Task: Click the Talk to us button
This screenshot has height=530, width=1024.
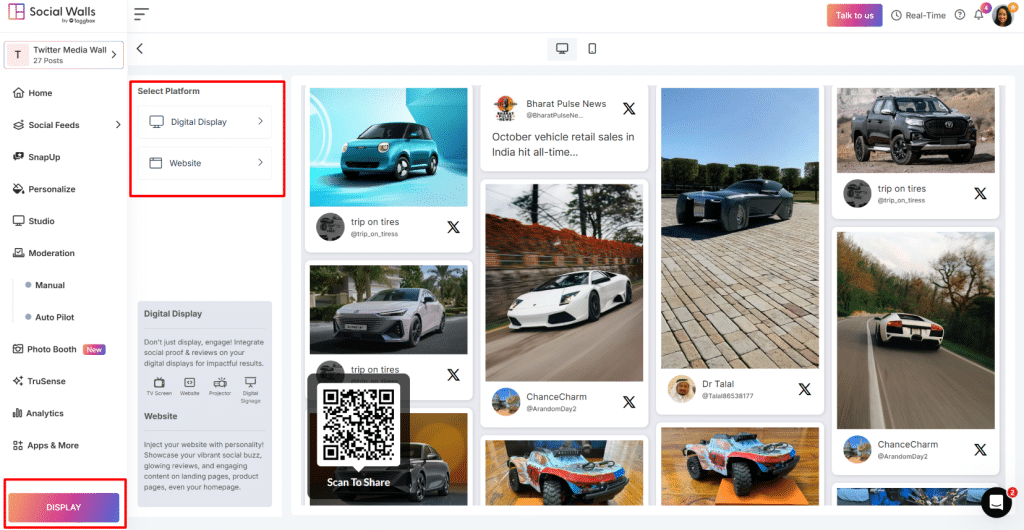Action: [854, 15]
